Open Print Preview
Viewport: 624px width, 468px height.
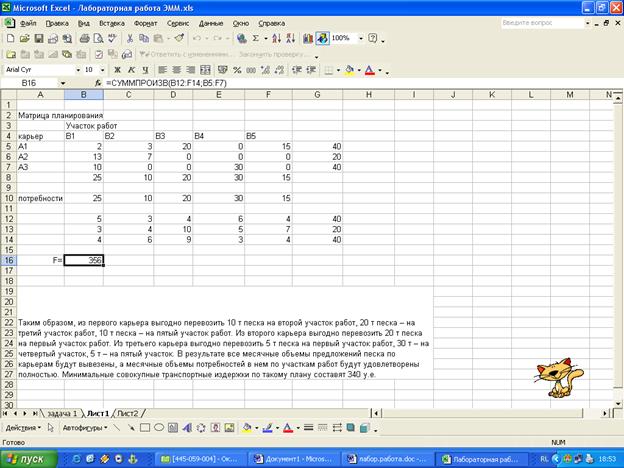98,38
